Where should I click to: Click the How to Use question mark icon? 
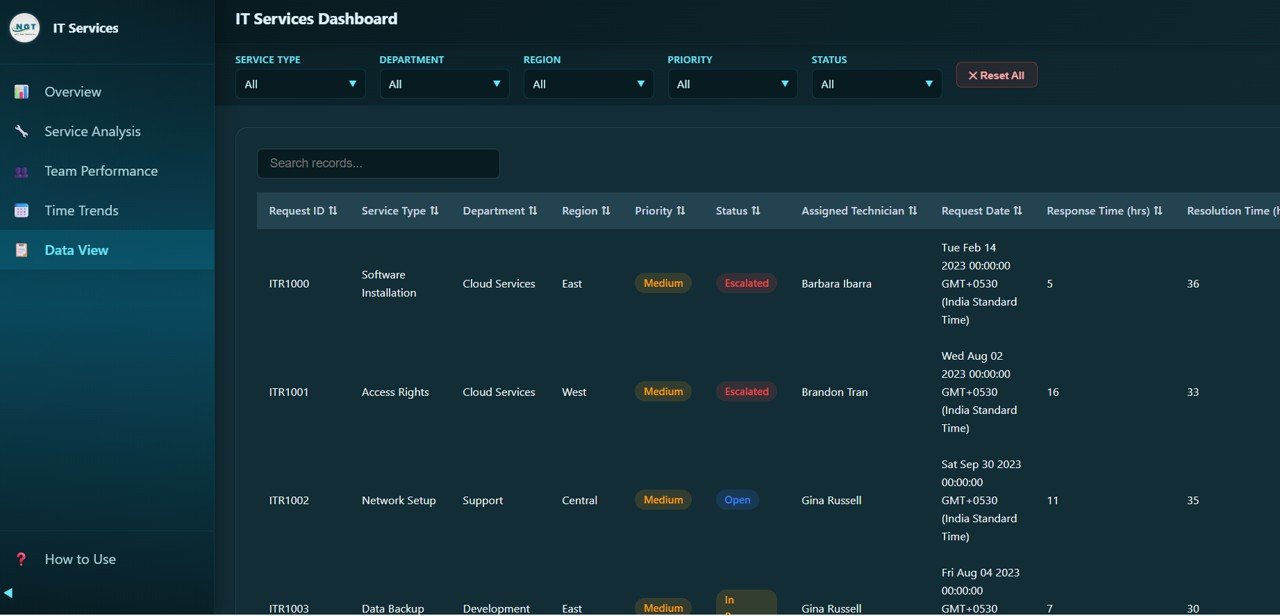pyautogui.click(x=21, y=559)
